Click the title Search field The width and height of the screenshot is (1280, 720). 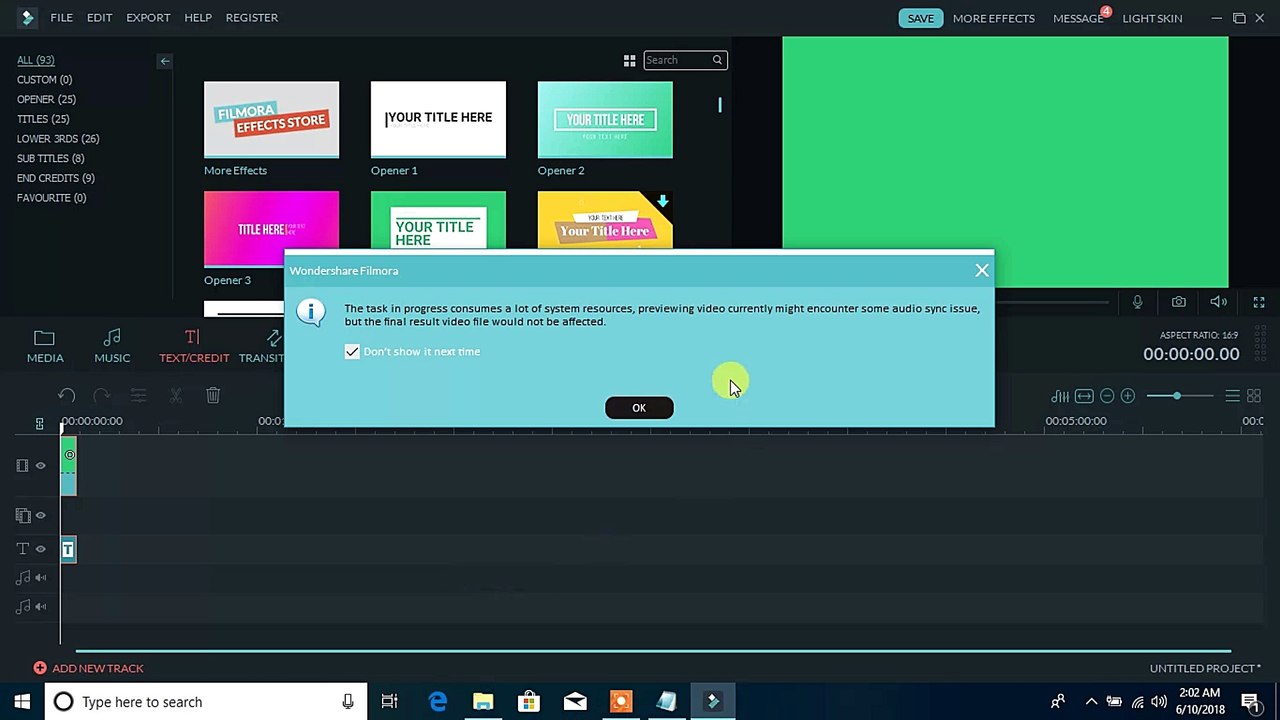686,60
